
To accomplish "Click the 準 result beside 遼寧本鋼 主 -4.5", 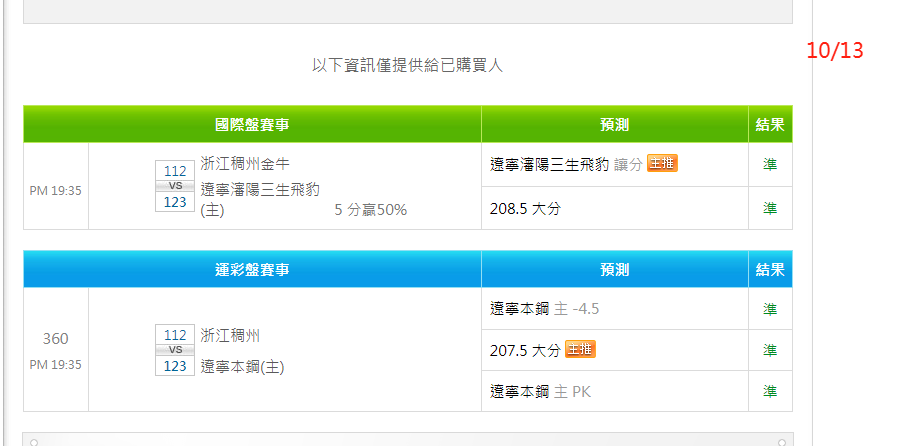I will [x=770, y=309].
